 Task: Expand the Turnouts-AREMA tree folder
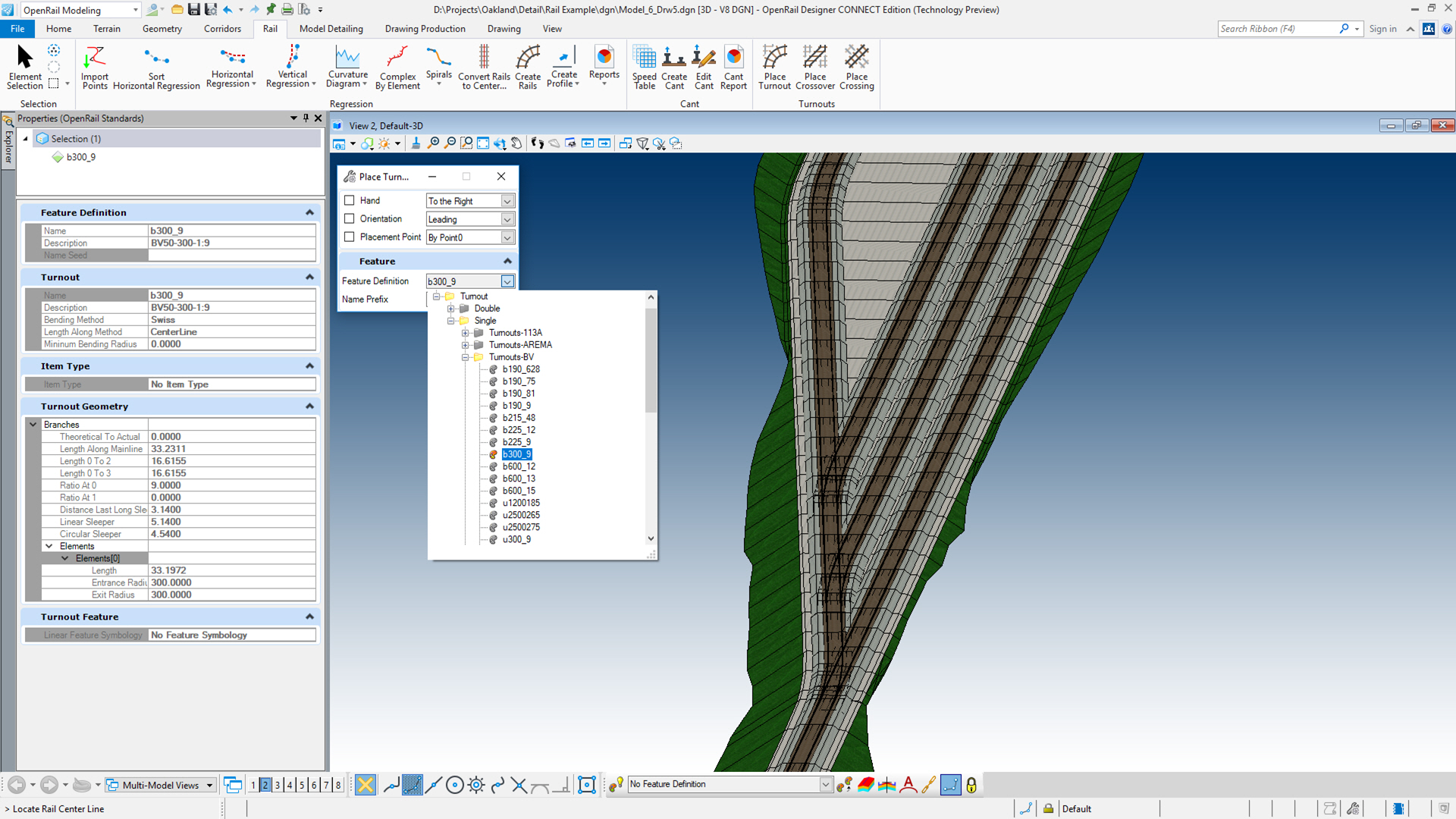point(465,345)
